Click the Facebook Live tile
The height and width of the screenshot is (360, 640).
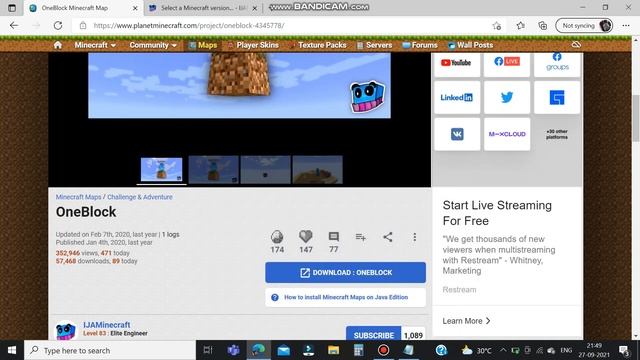point(507,64)
